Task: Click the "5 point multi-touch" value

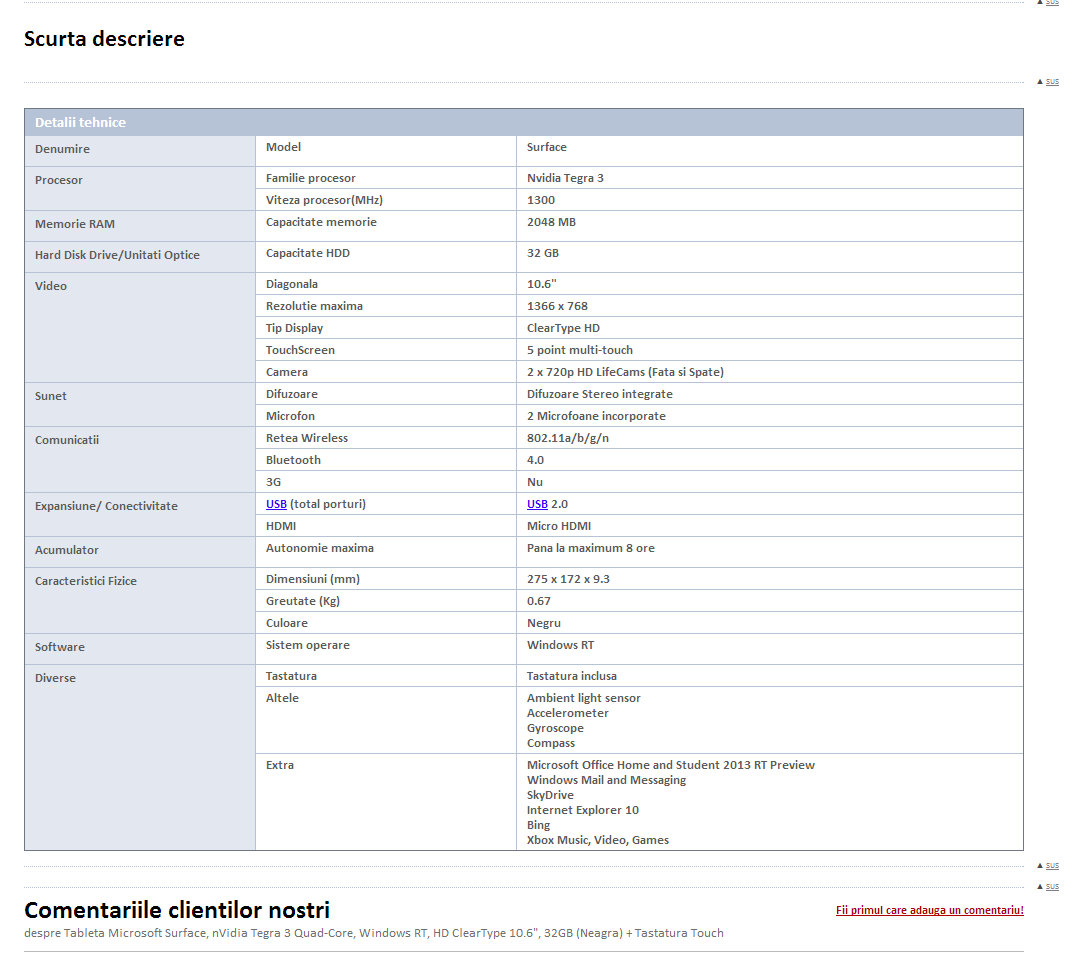Action: click(x=580, y=350)
